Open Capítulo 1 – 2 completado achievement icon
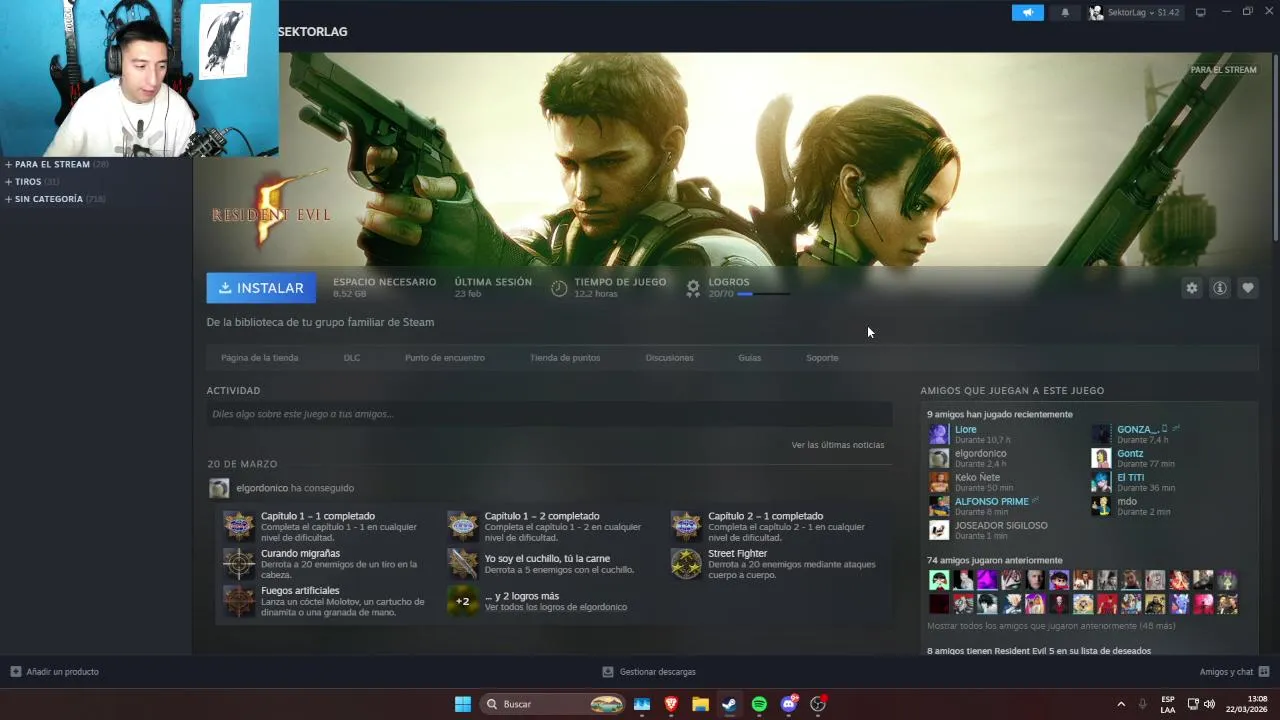 (x=463, y=526)
